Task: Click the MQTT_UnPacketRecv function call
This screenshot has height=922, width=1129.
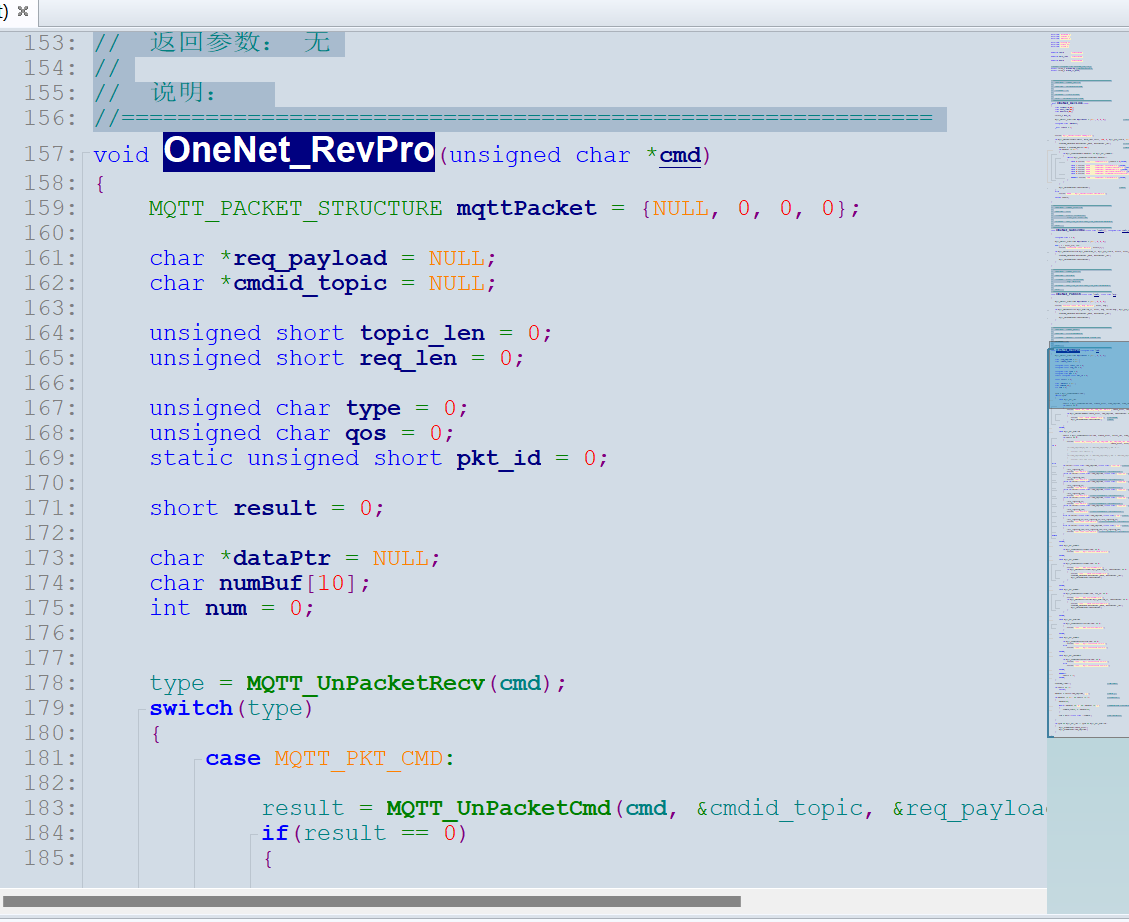Action: (x=366, y=683)
